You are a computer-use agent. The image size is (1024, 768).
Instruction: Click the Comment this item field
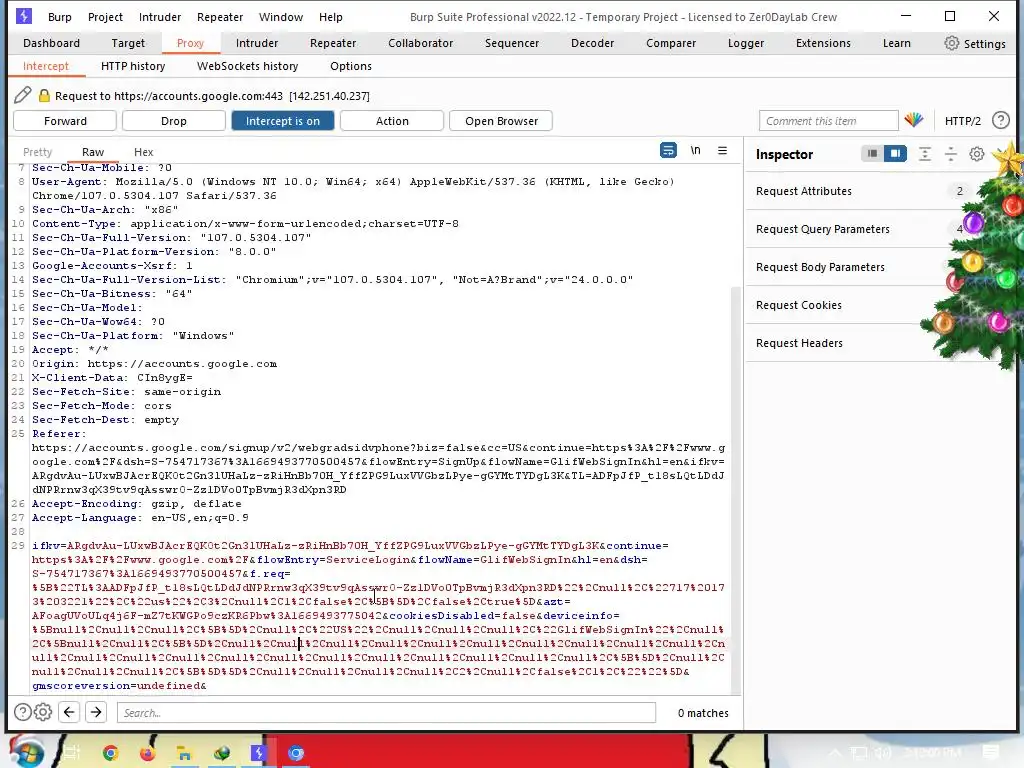pos(828,121)
